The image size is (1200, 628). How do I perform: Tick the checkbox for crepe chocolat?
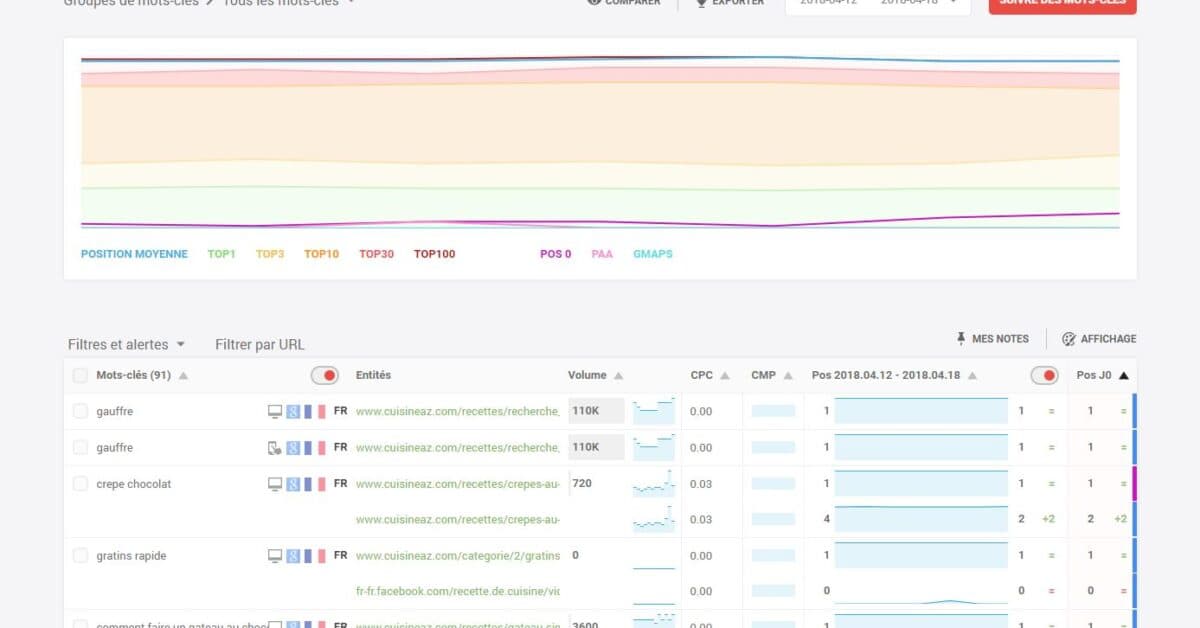tap(80, 484)
